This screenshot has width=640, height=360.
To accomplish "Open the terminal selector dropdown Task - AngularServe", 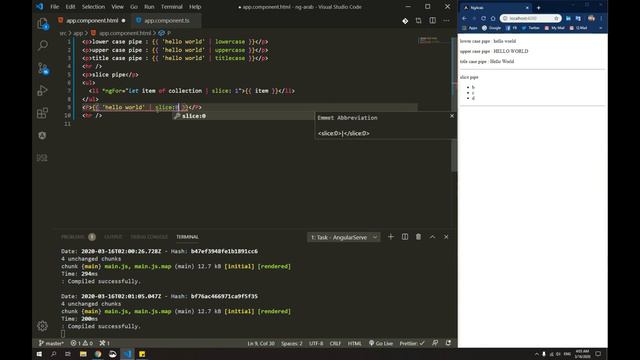I will (344, 237).
